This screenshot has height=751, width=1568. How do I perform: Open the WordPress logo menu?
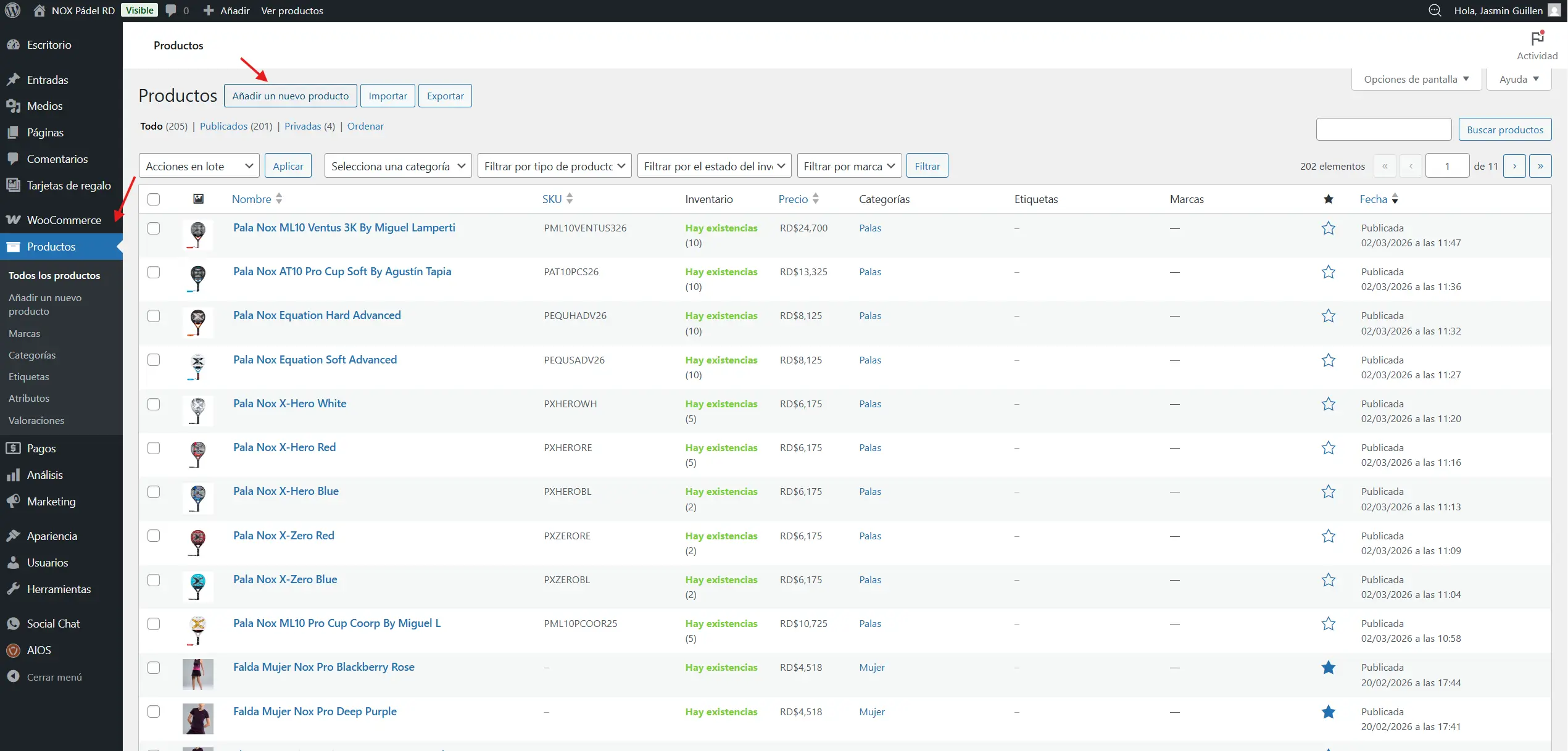click(x=12, y=10)
